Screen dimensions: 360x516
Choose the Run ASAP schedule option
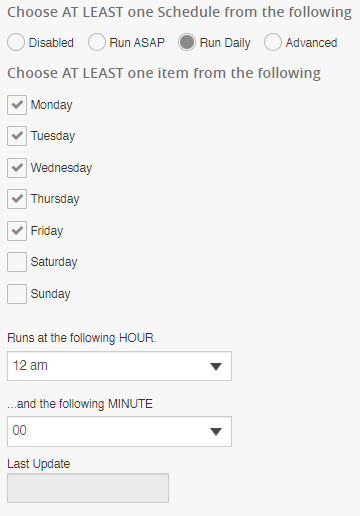click(x=97, y=43)
